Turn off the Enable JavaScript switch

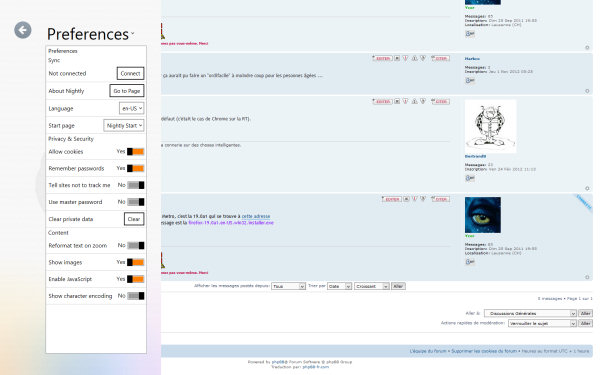point(135,279)
